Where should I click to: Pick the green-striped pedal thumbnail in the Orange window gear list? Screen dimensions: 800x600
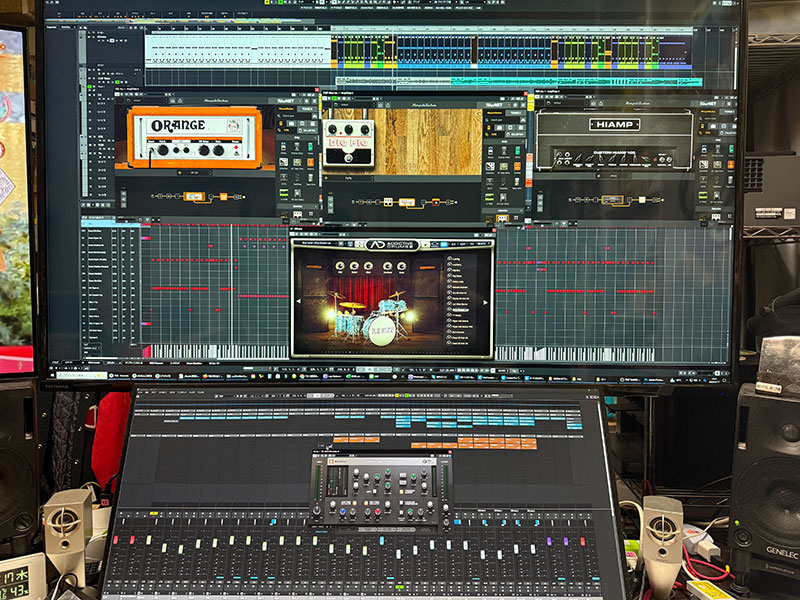(284, 193)
